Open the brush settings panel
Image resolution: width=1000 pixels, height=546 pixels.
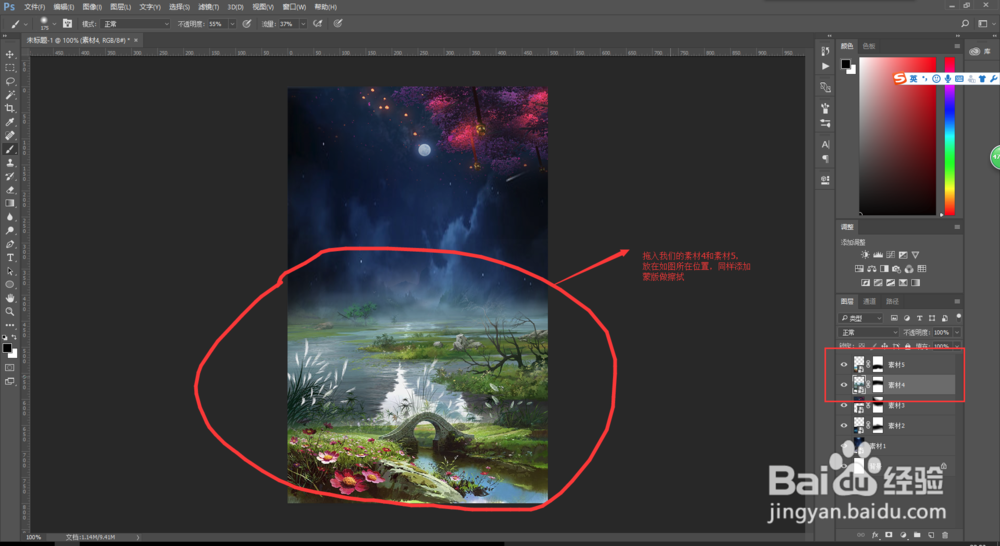67,24
